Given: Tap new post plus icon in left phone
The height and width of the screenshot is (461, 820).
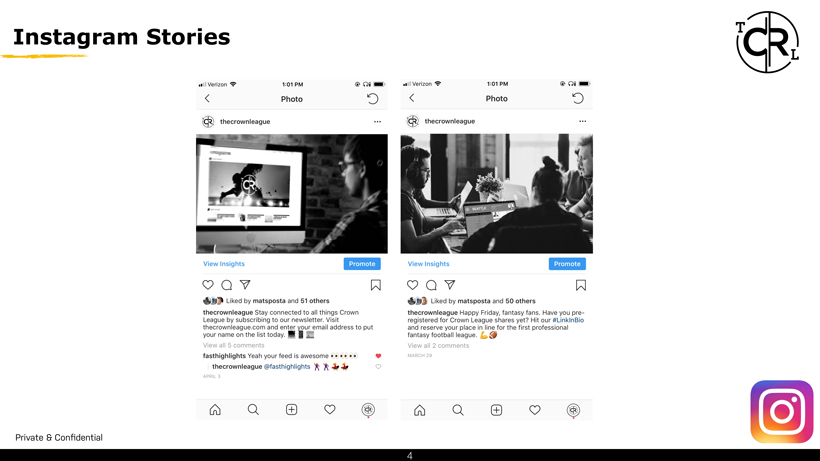Looking at the screenshot, I should coord(291,410).
